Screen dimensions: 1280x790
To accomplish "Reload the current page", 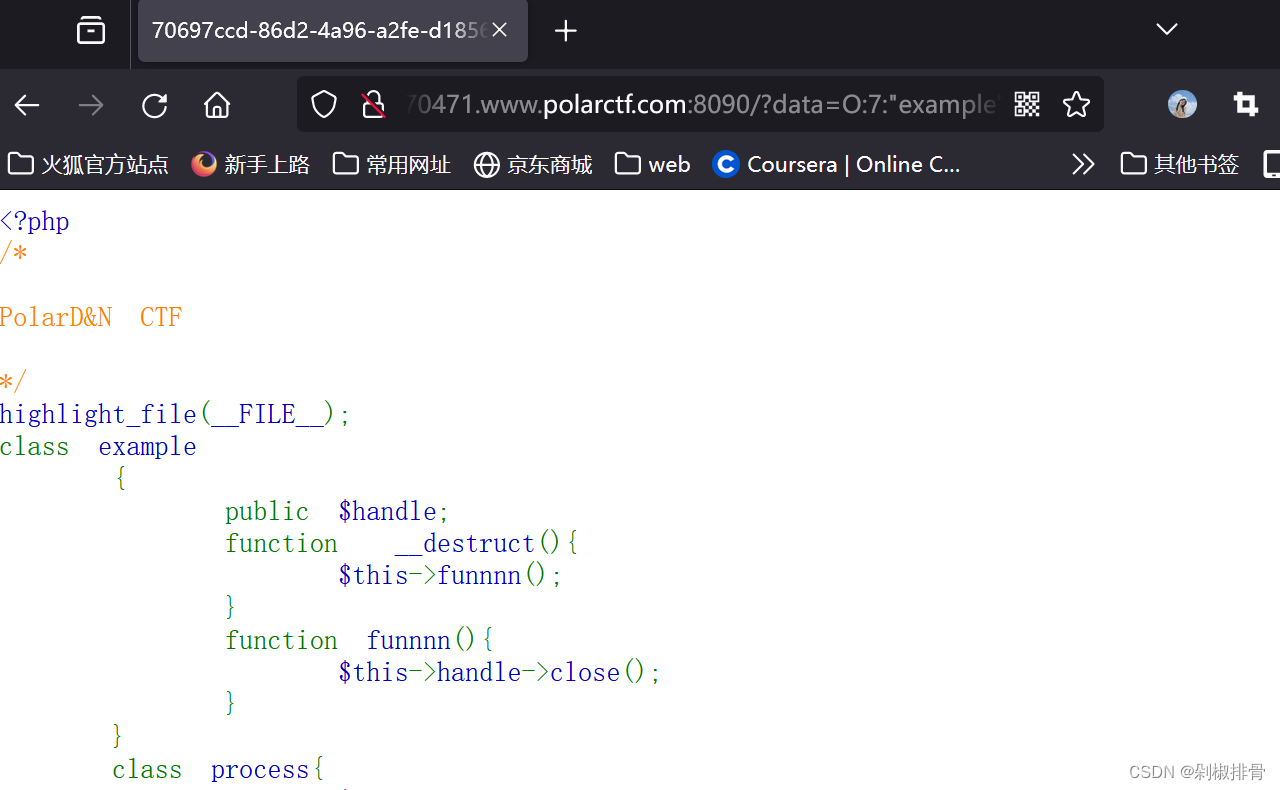I will (x=154, y=104).
